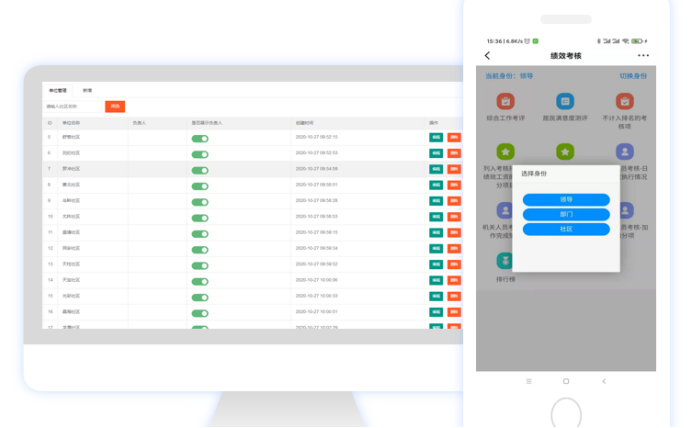Toggle the switch in row ID 12
The height and width of the screenshot is (428, 692).
click(200, 250)
